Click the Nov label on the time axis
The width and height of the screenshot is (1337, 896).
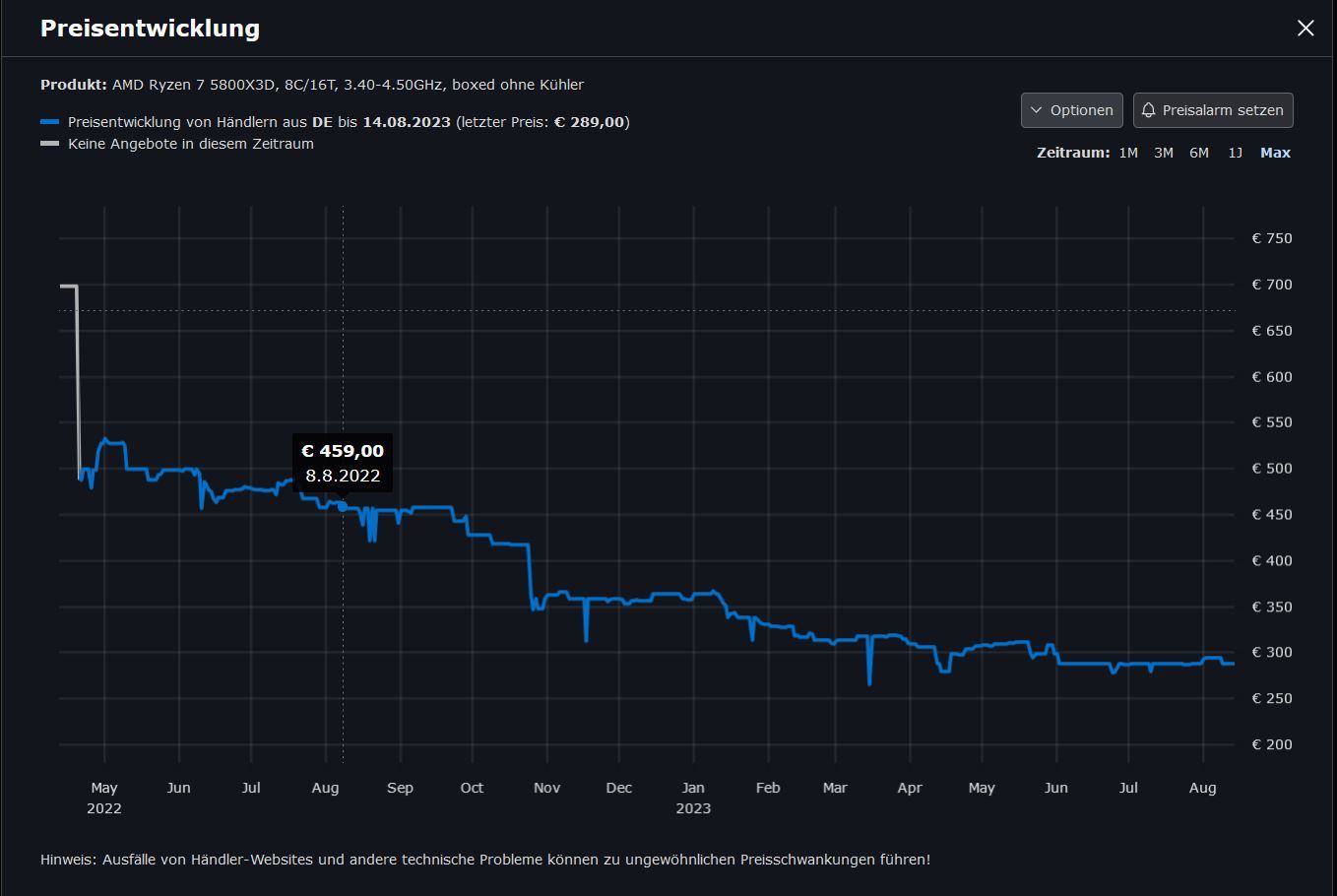(x=546, y=788)
